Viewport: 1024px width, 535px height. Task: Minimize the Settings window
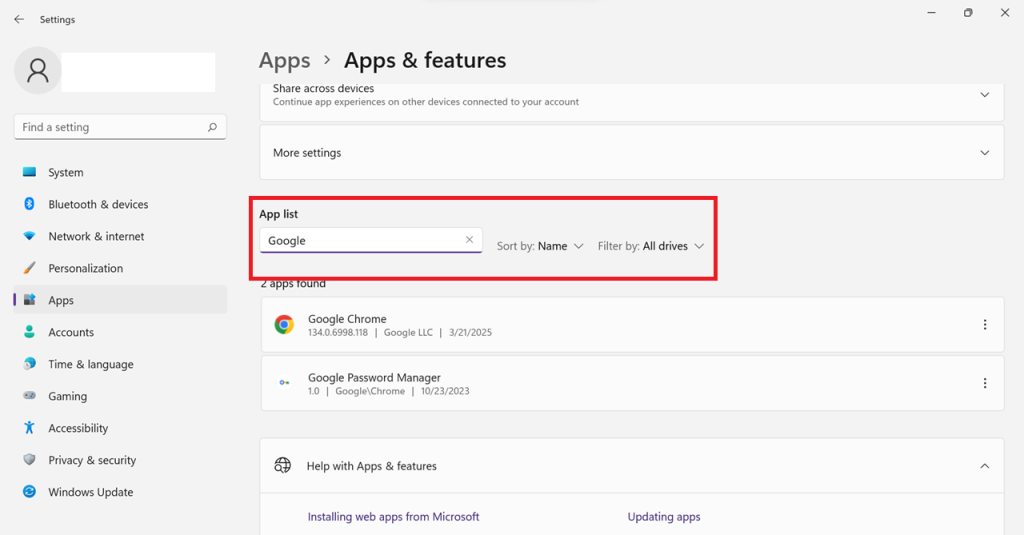pos(931,13)
